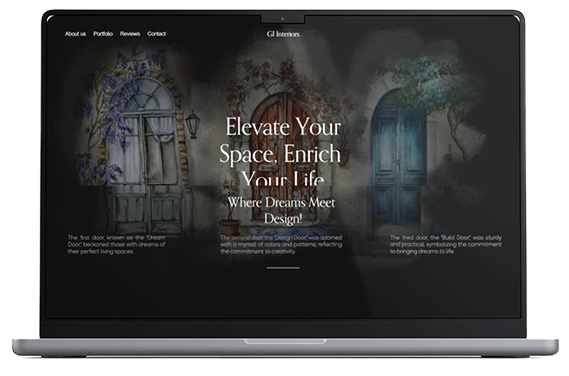Select the purple wisteria door image

pyautogui.click(x=134, y=142)
